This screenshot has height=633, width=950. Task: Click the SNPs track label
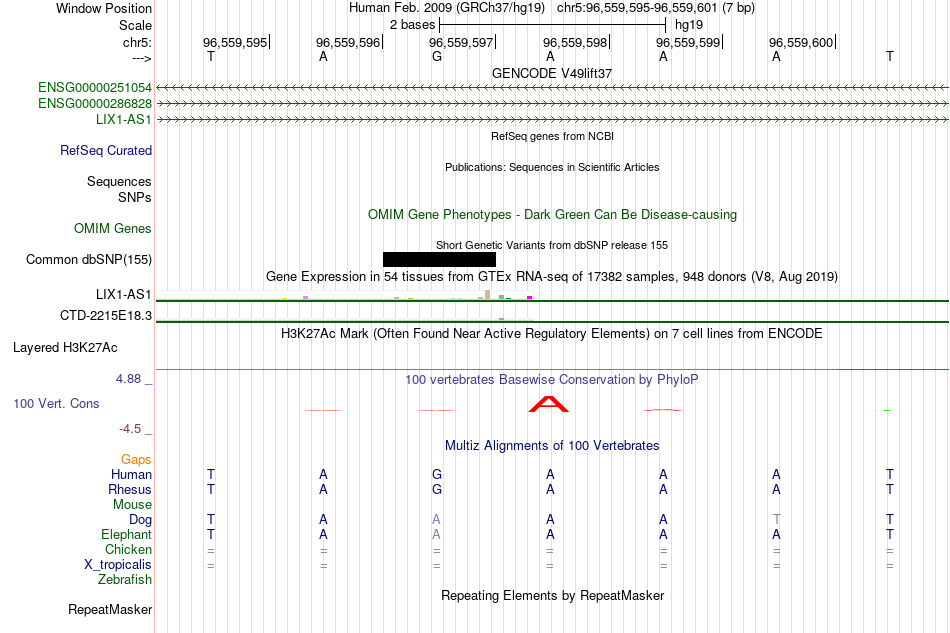pyautogui.click(x=135, y=197)
